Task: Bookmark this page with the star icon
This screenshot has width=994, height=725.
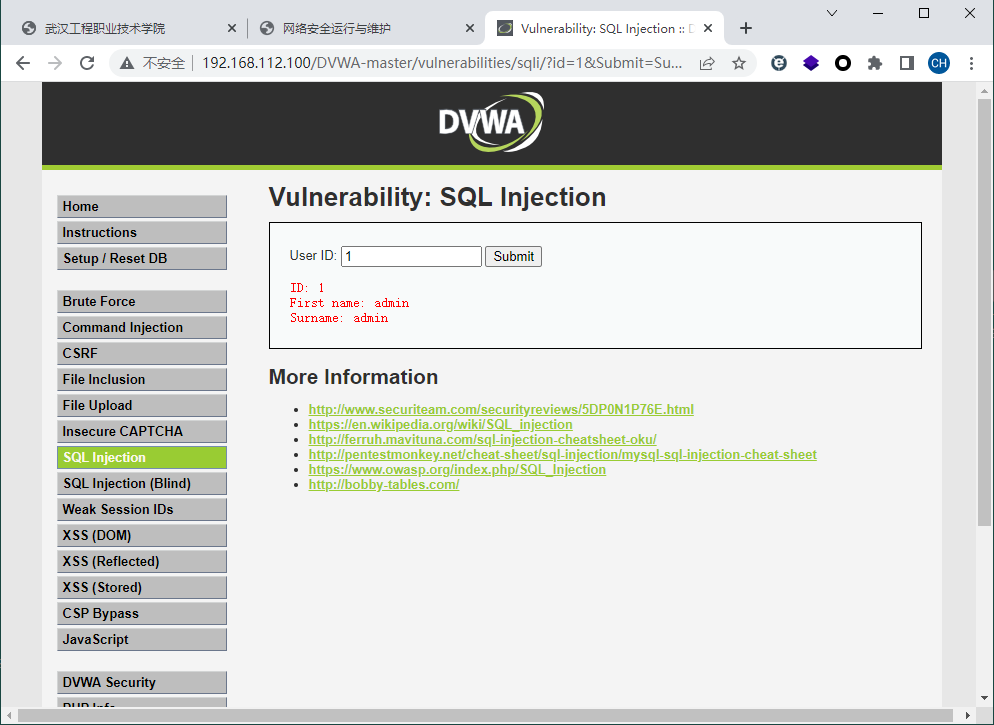Action: click(x=739, y=63)
